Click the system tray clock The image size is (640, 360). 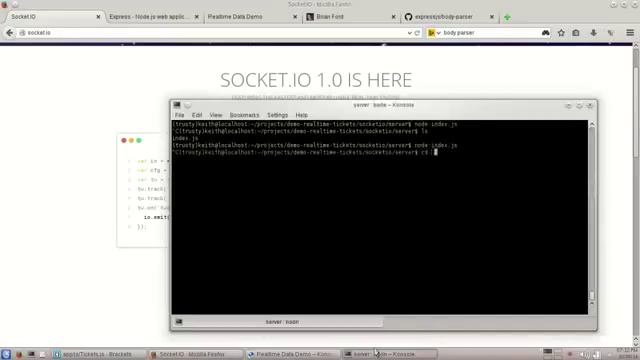coord(628,353)
